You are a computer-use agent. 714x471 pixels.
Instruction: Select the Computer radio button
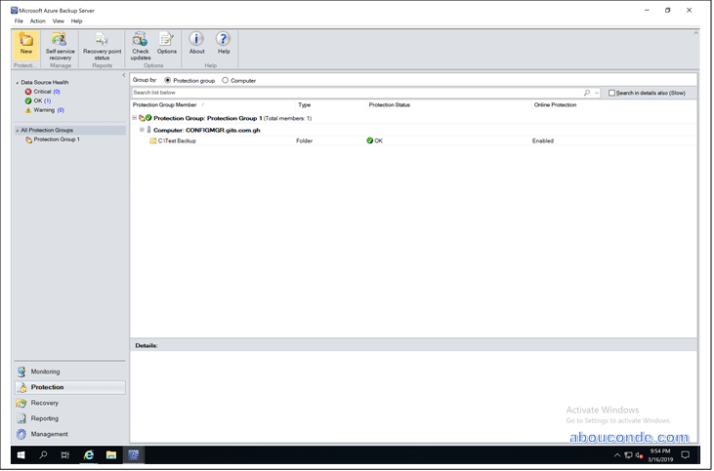pyautogui.click(x=225, y=80)
